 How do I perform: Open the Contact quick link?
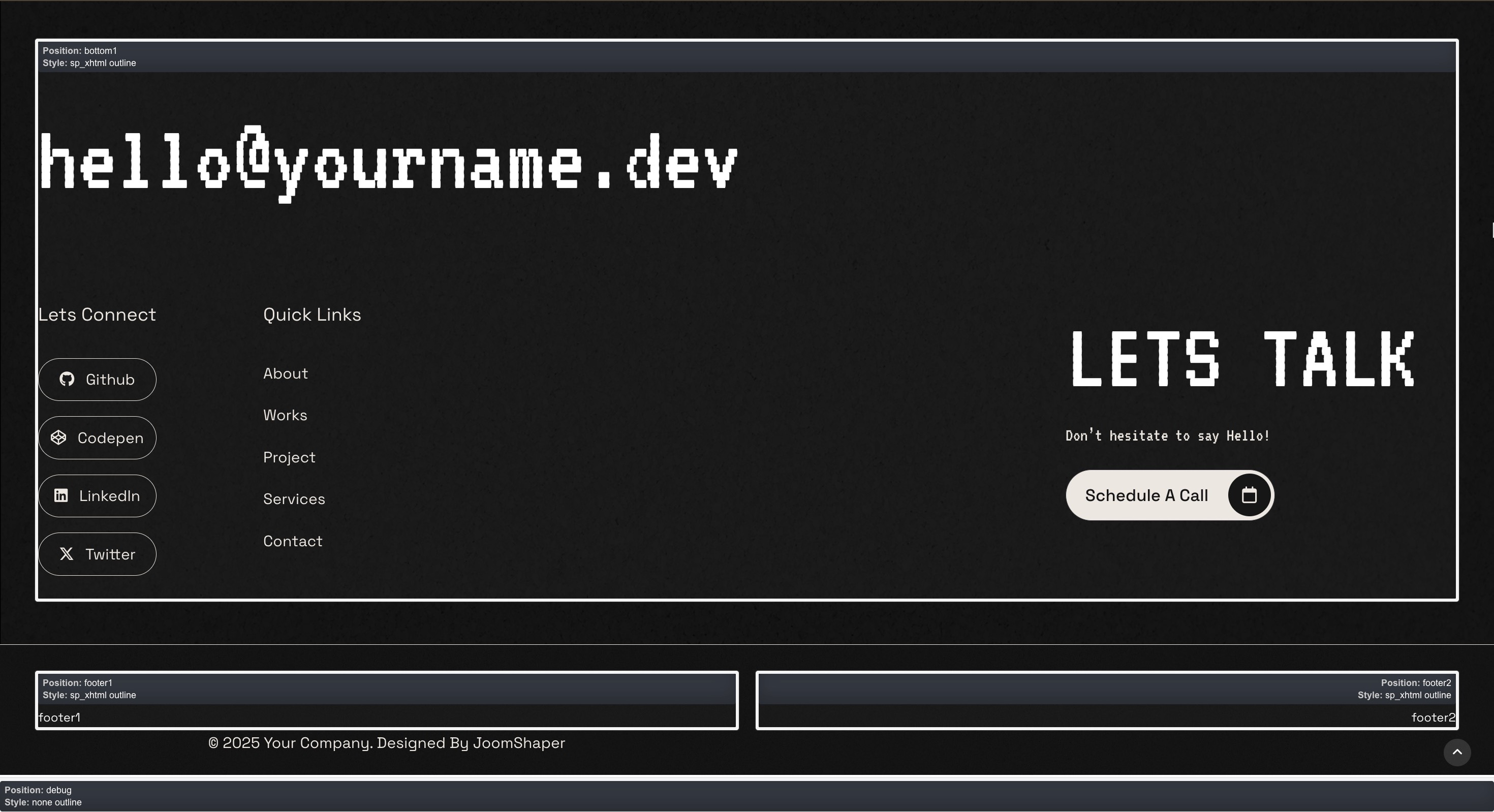coord(292,541)
